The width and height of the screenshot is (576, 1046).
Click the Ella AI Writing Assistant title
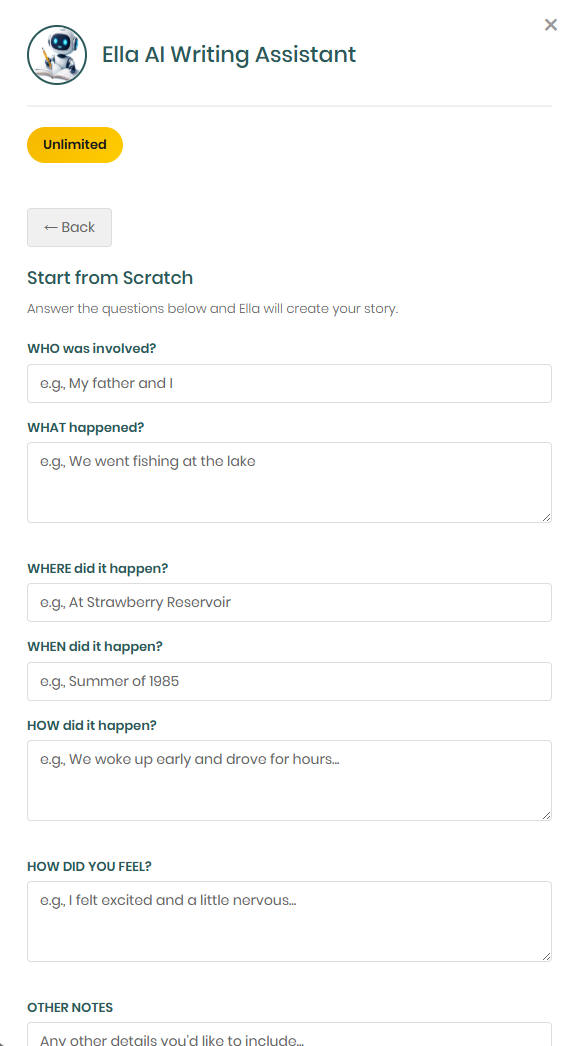(228, 54)
